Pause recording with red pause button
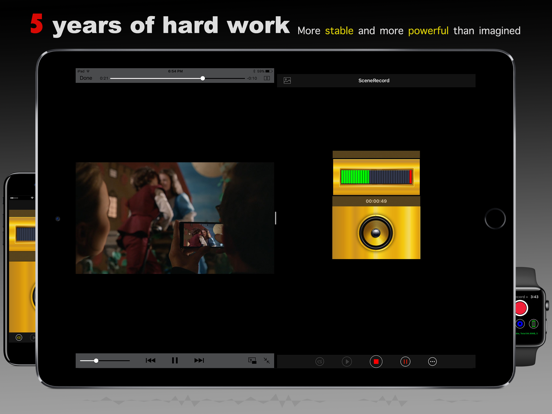 [405, 362]
